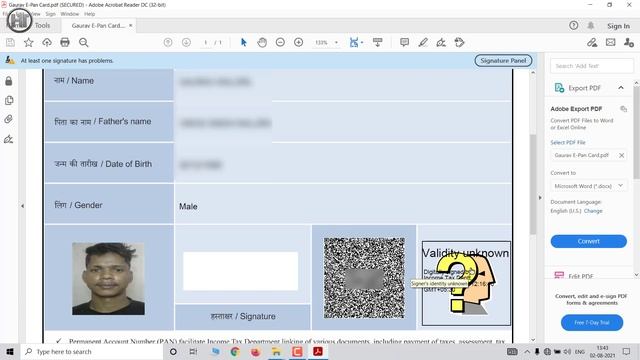The image size is (640, 360).
Task: Click the QR code on the card
Action: pos(364,278)
